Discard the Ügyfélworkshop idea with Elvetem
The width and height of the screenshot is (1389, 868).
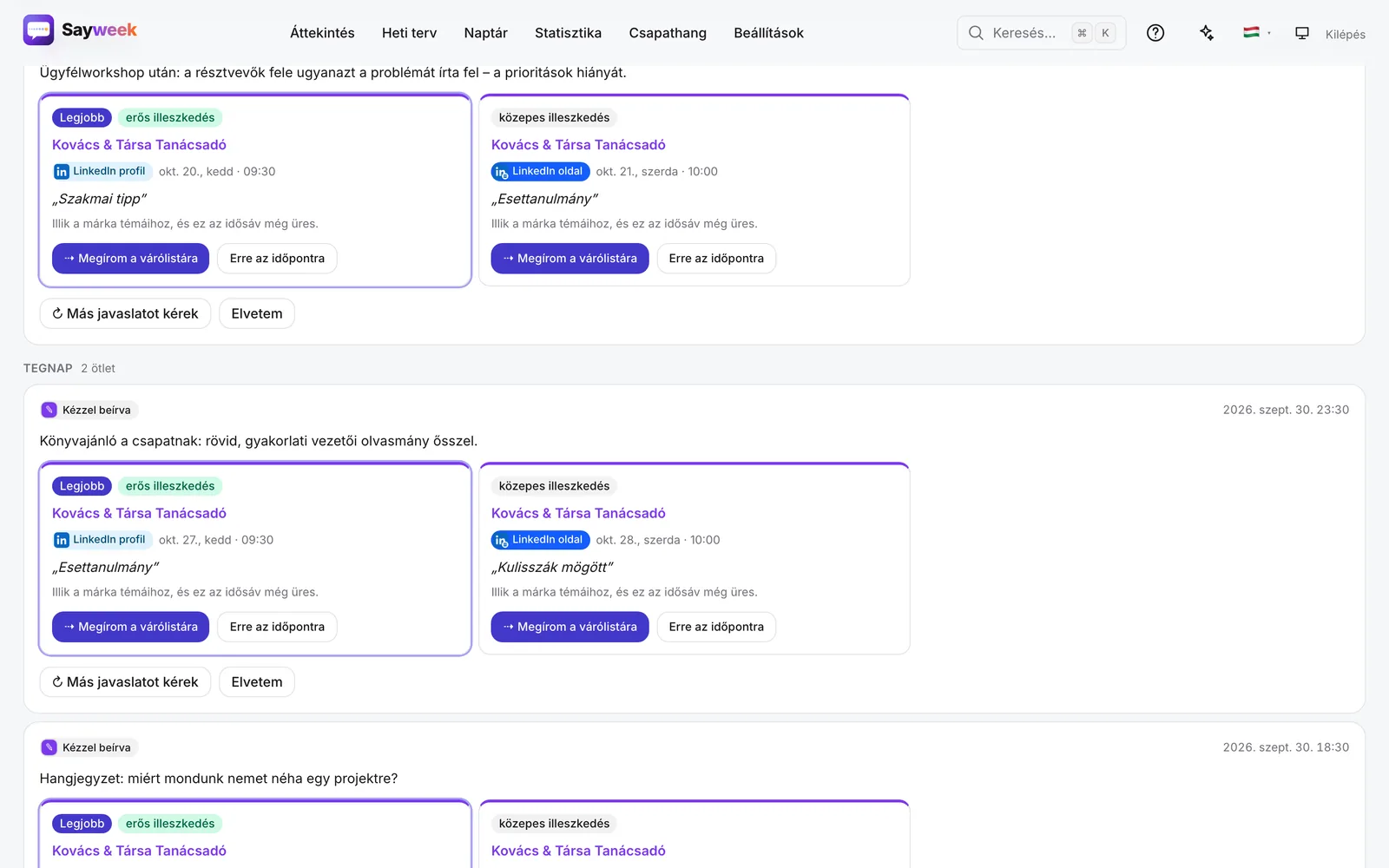257,313
